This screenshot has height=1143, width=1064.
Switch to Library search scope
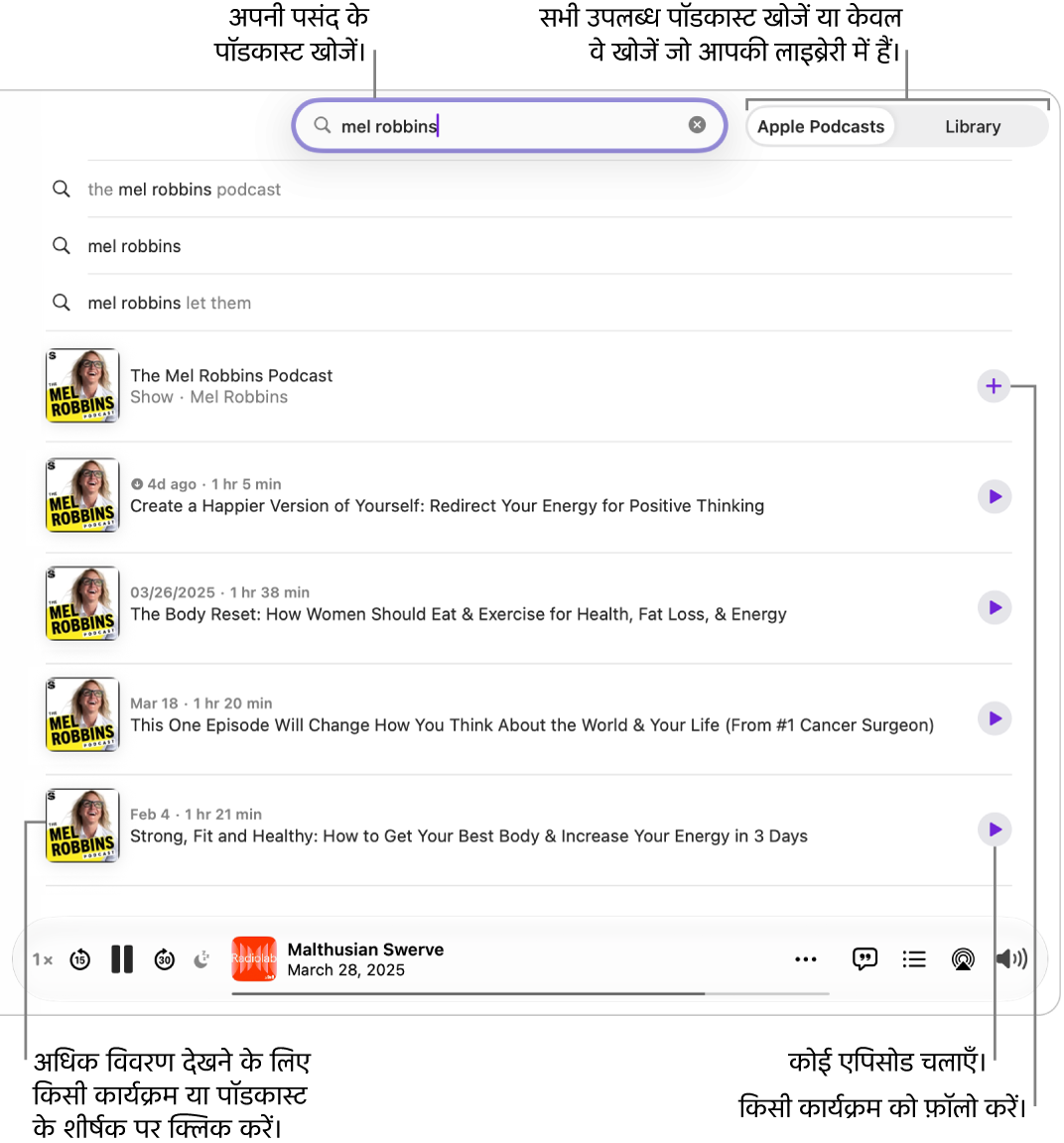(972, 126)
